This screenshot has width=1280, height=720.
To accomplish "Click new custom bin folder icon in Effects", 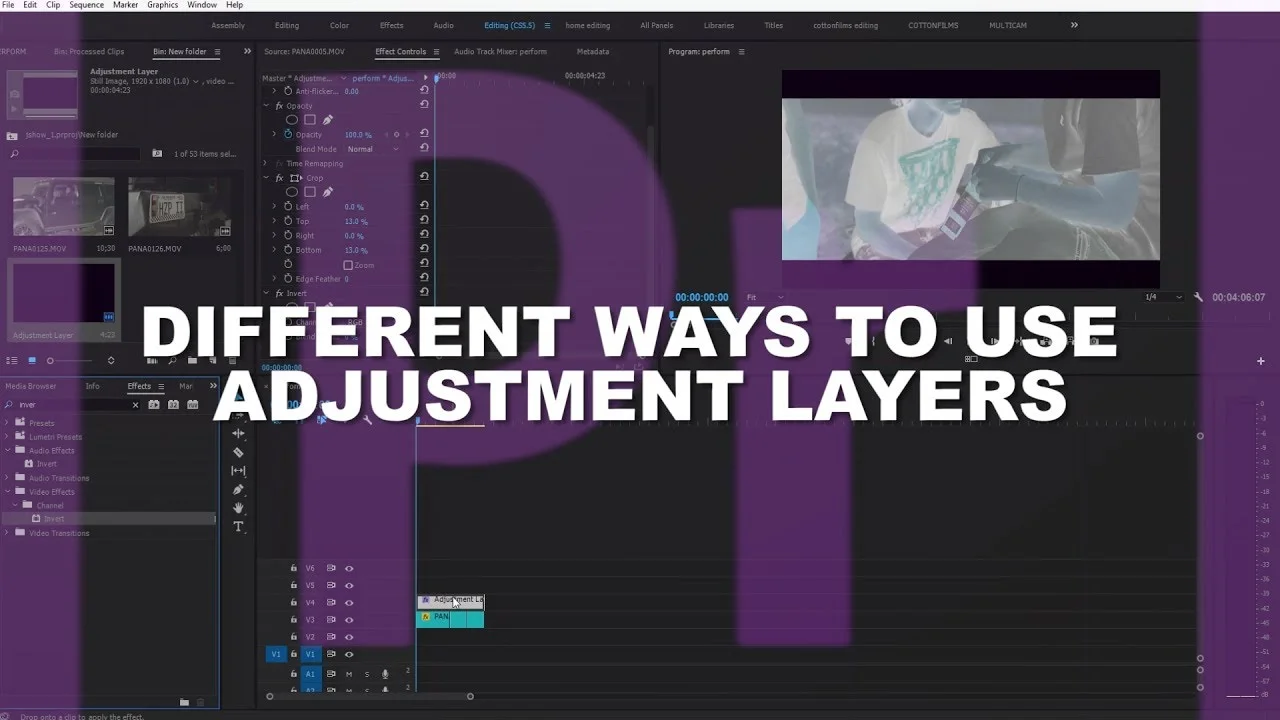I will point(184,702).
